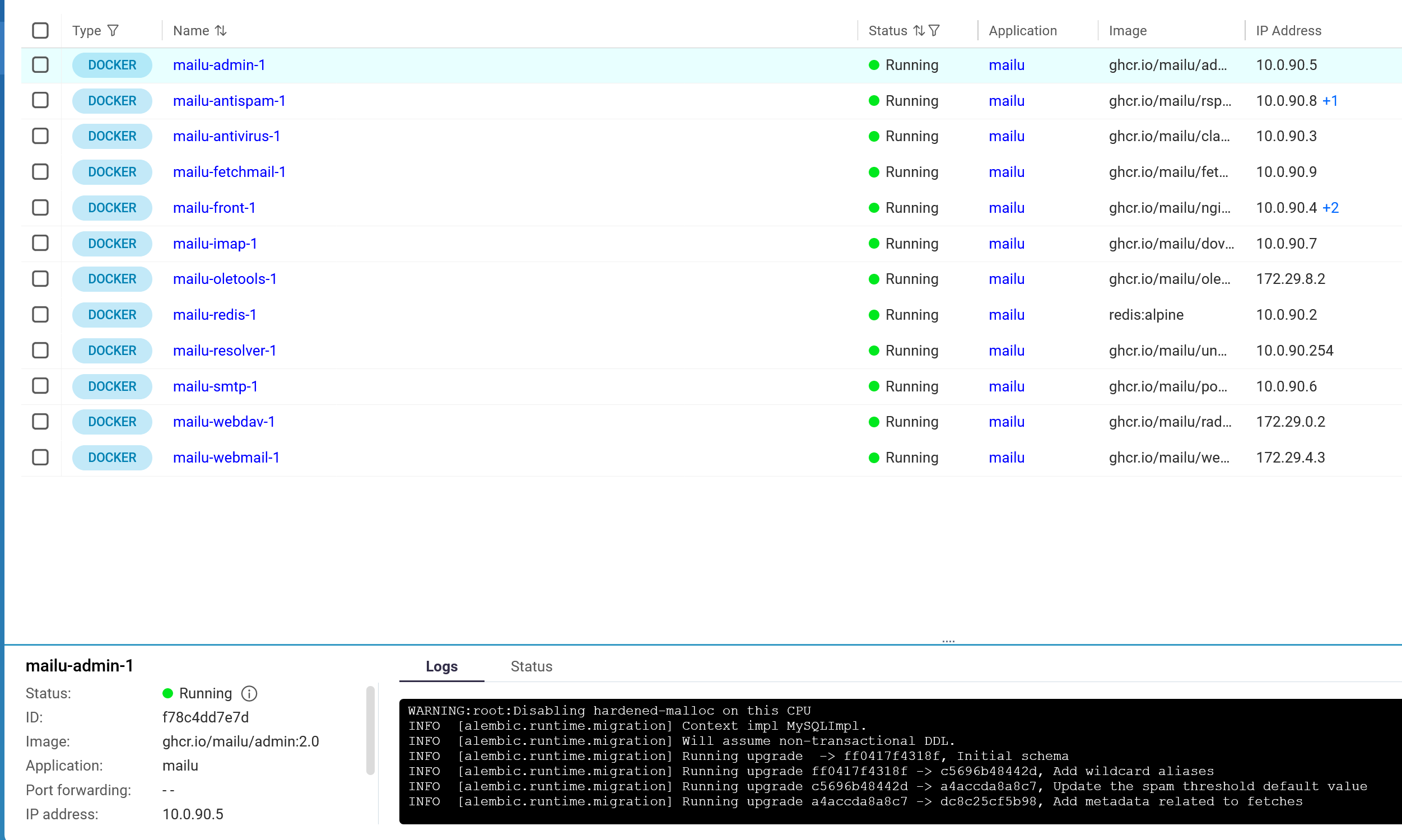The image size is (1402, 840).
Task: Check the mailu-imap-1 row checkbox
Action: click(40, 244)
